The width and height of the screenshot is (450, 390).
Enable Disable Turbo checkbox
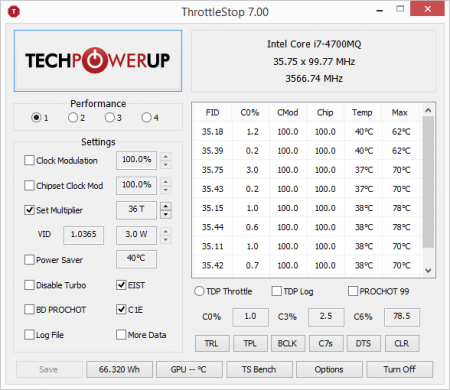pos(29,285)
